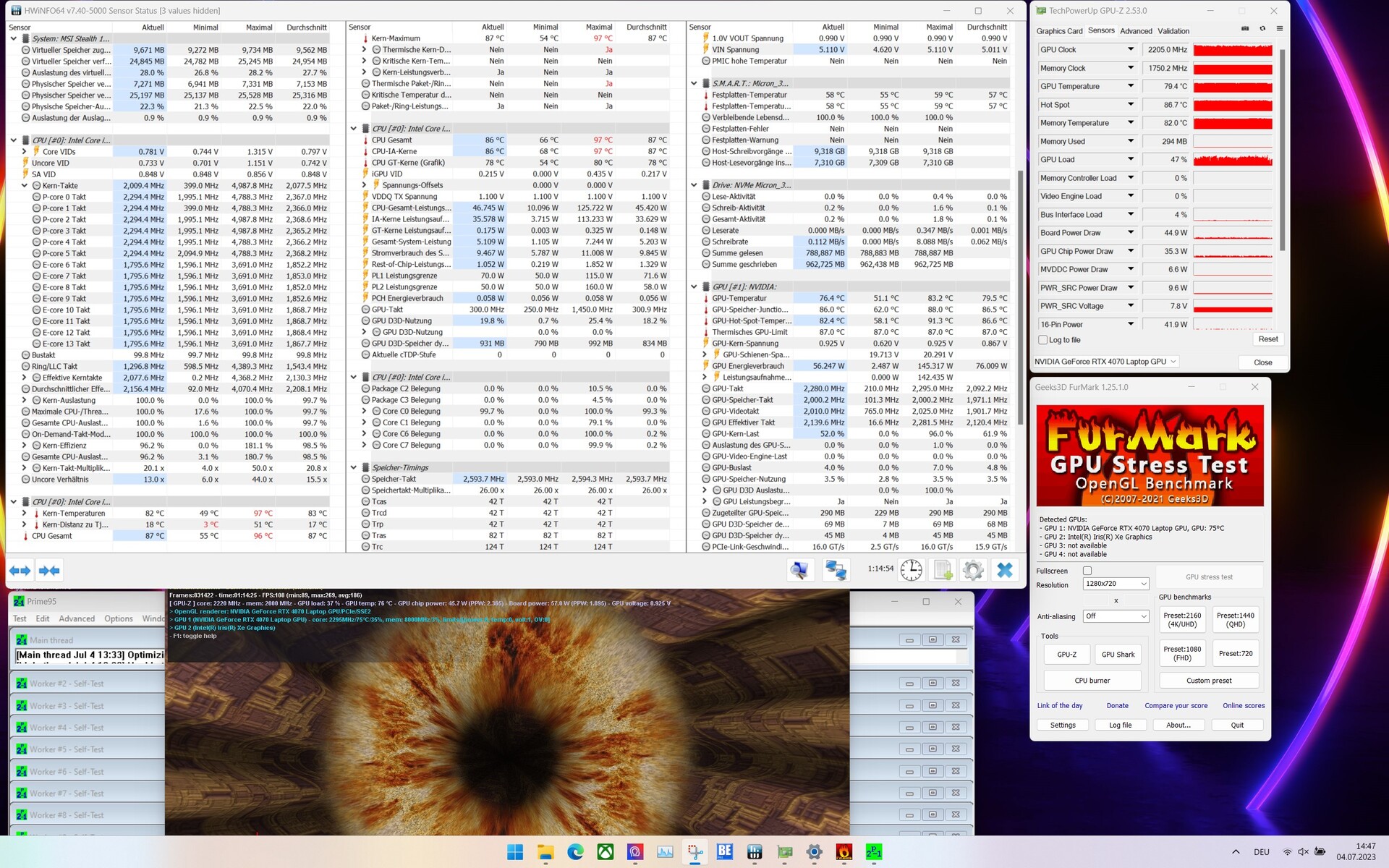
Task: Click the GPU-Z screenshot camera icon
Action: click(1245, 29)
